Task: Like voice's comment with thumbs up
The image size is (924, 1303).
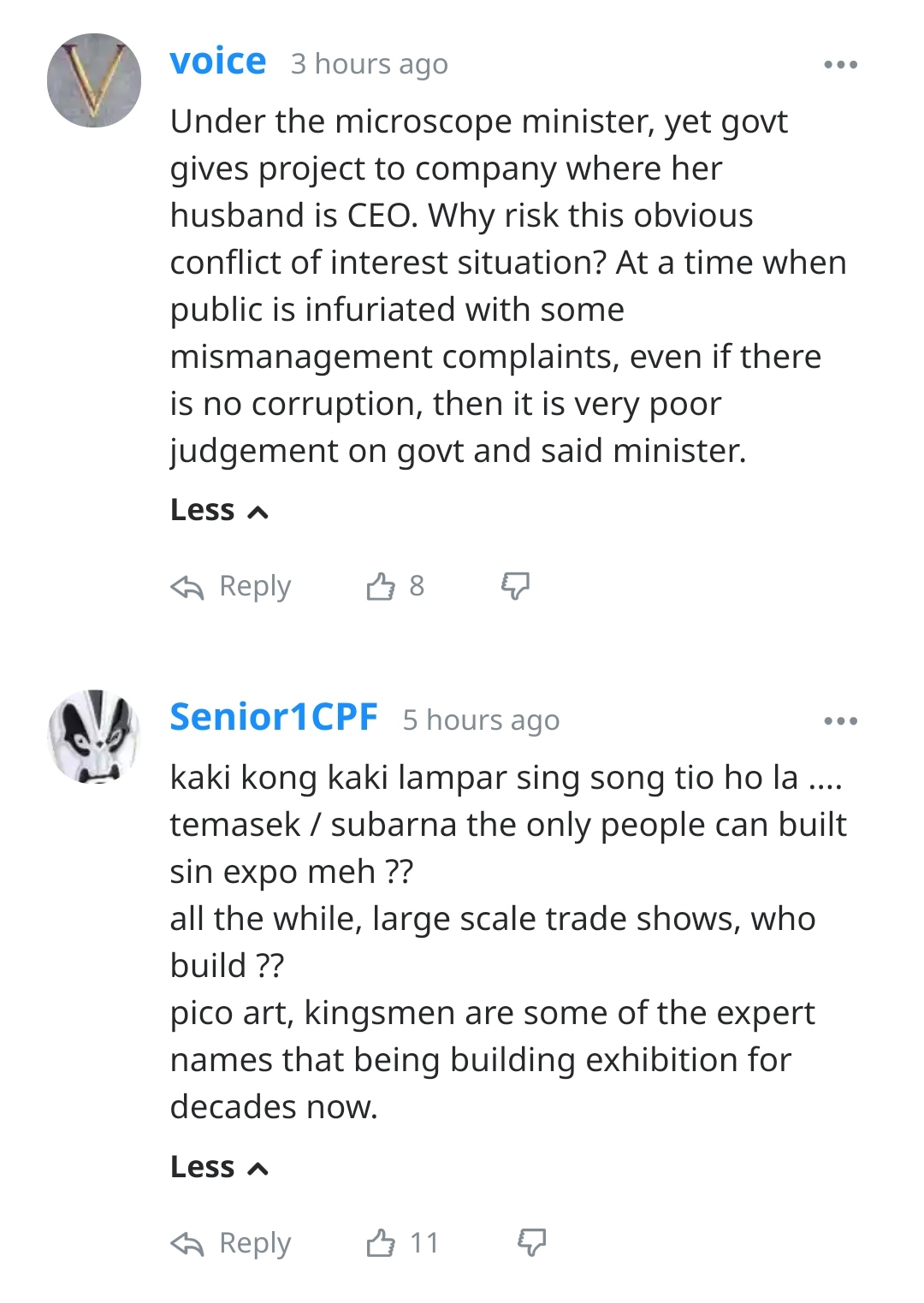Action: tap(381, 586)
